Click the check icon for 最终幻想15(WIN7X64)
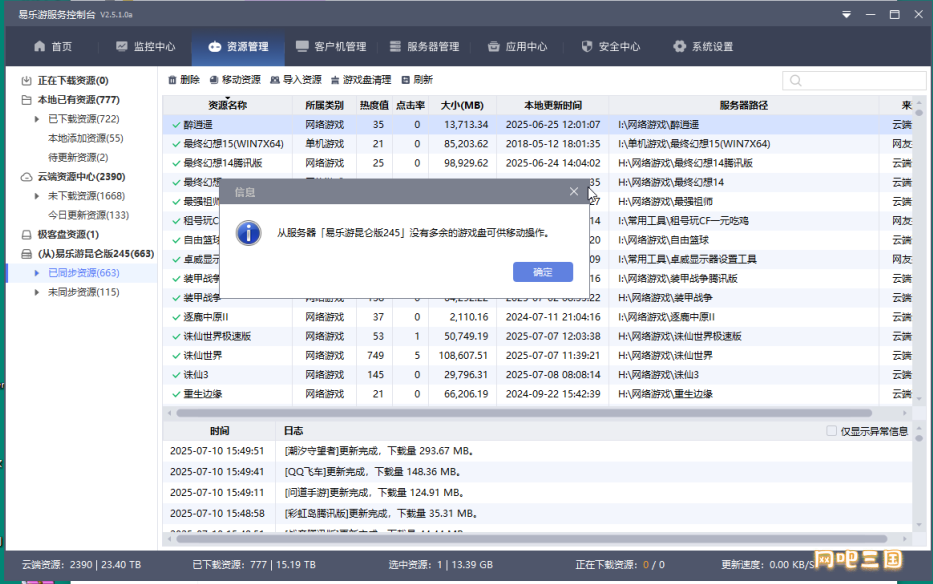 pos(176,144)
